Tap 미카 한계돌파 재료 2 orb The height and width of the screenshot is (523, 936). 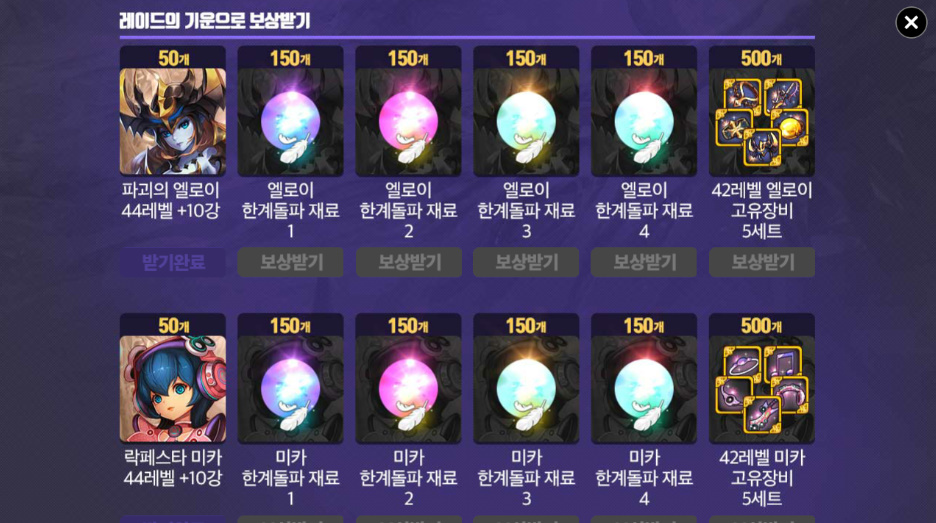(408, 389)
